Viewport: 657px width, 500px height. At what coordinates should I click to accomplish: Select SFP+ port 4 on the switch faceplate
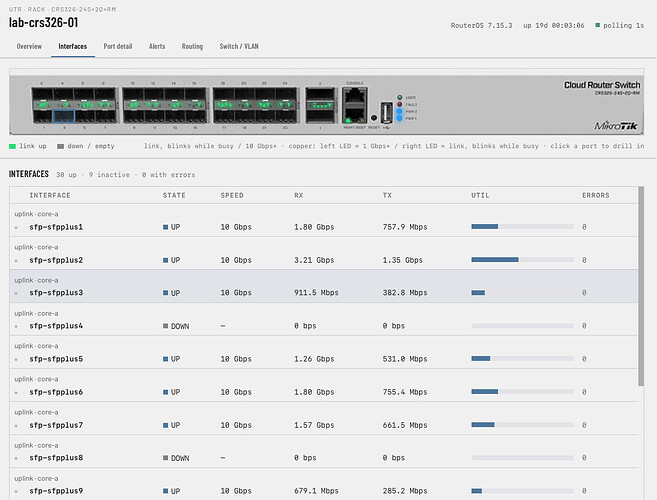(64, 93)
